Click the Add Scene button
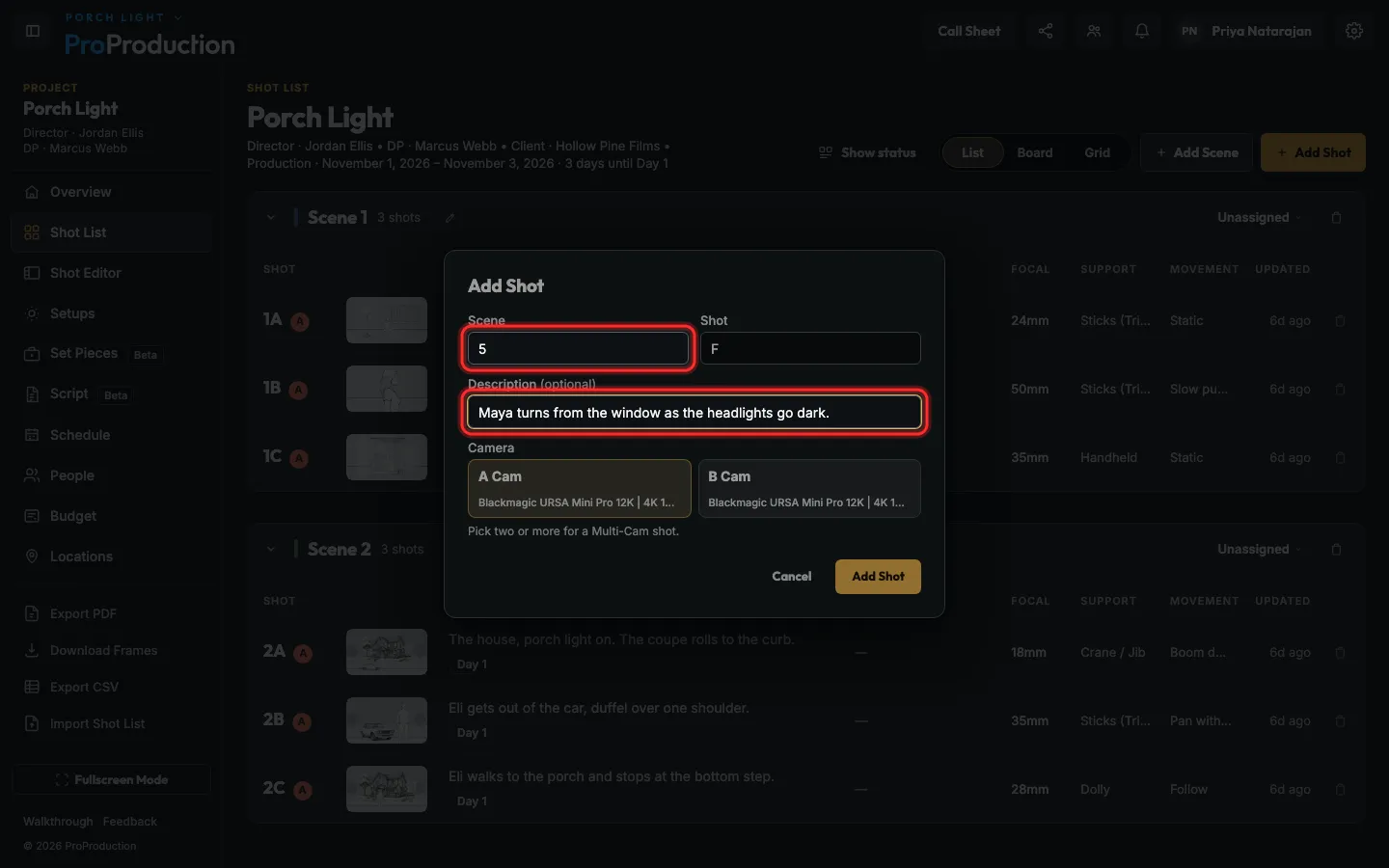 click(1197, 152)
